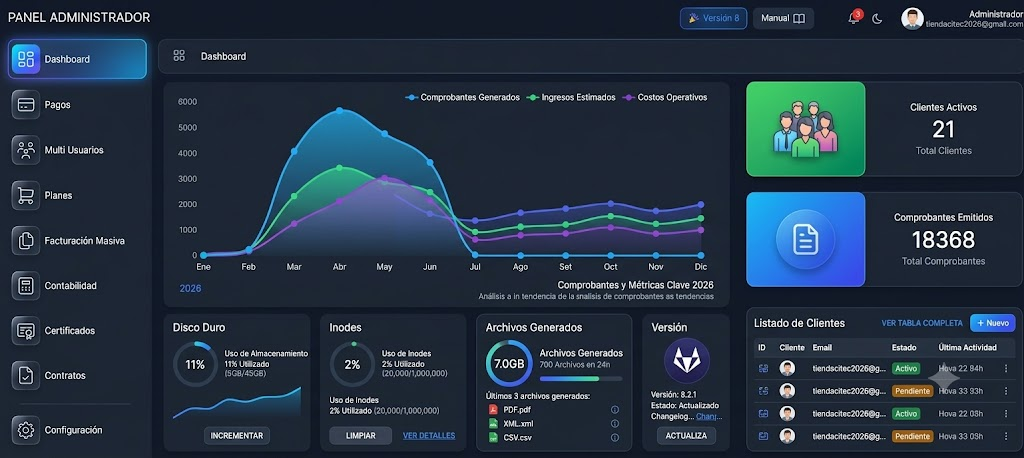Click the ACTUALIZA button
The height and width of the screenshot is (458, 1024).
(686, 435)
